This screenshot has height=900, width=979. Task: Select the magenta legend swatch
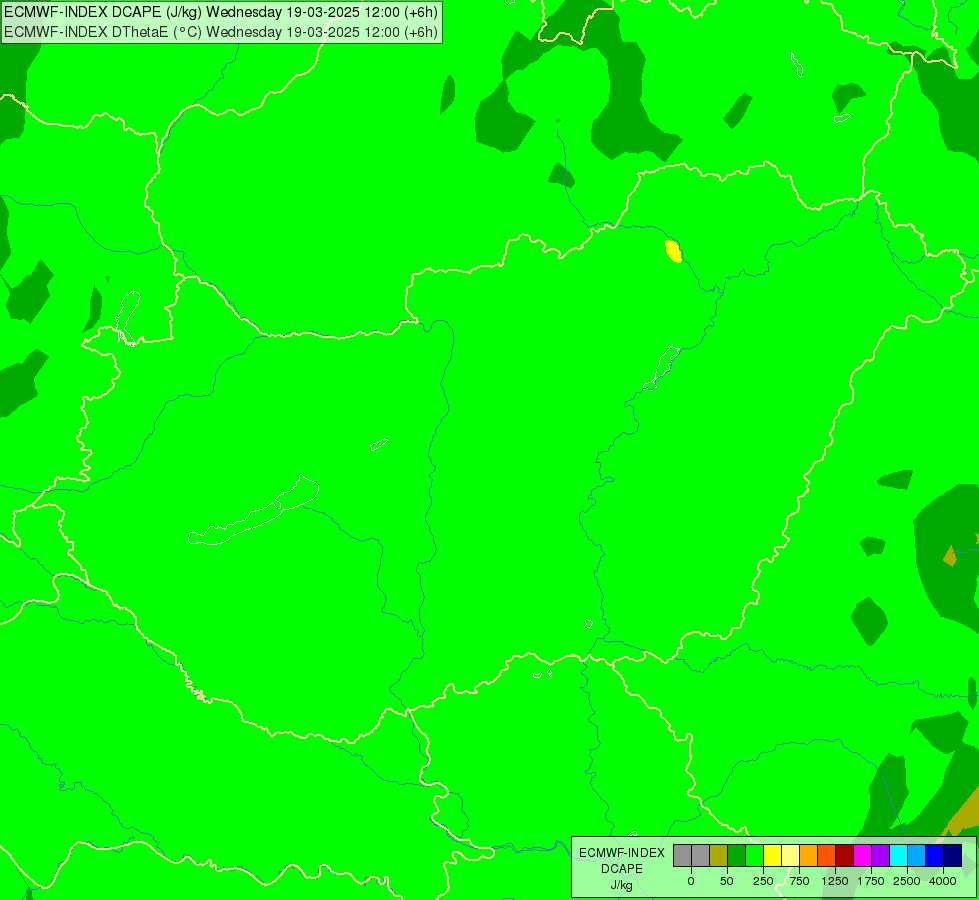863,855
